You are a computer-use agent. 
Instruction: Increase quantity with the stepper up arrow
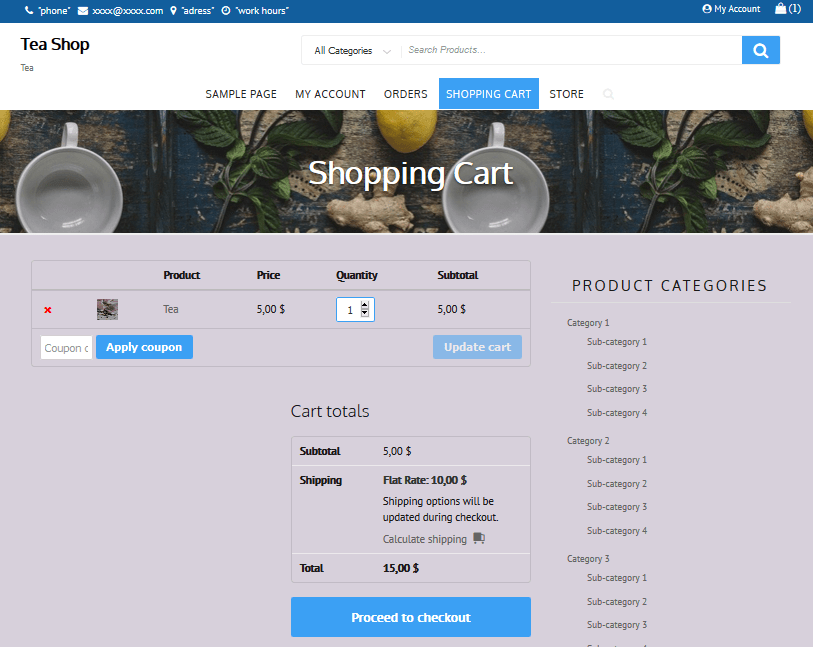pos(364,304)
